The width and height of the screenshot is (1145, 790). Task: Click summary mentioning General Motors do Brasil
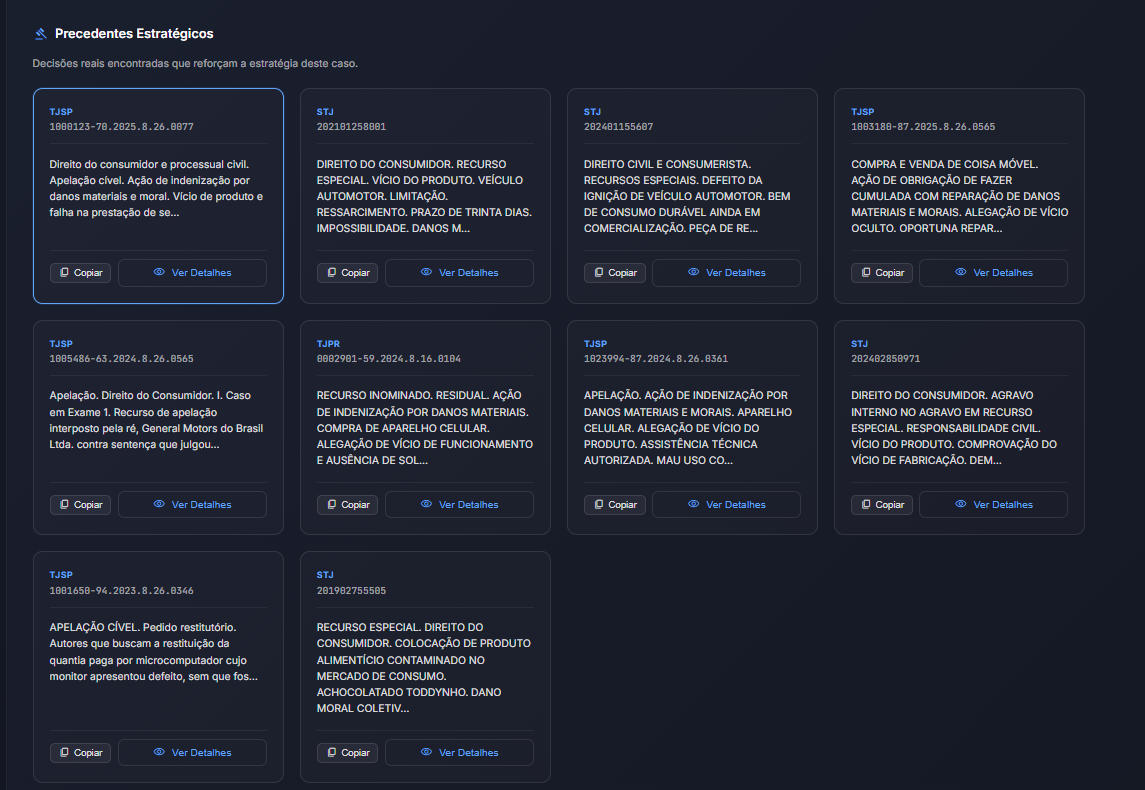[x=156, y=420]
